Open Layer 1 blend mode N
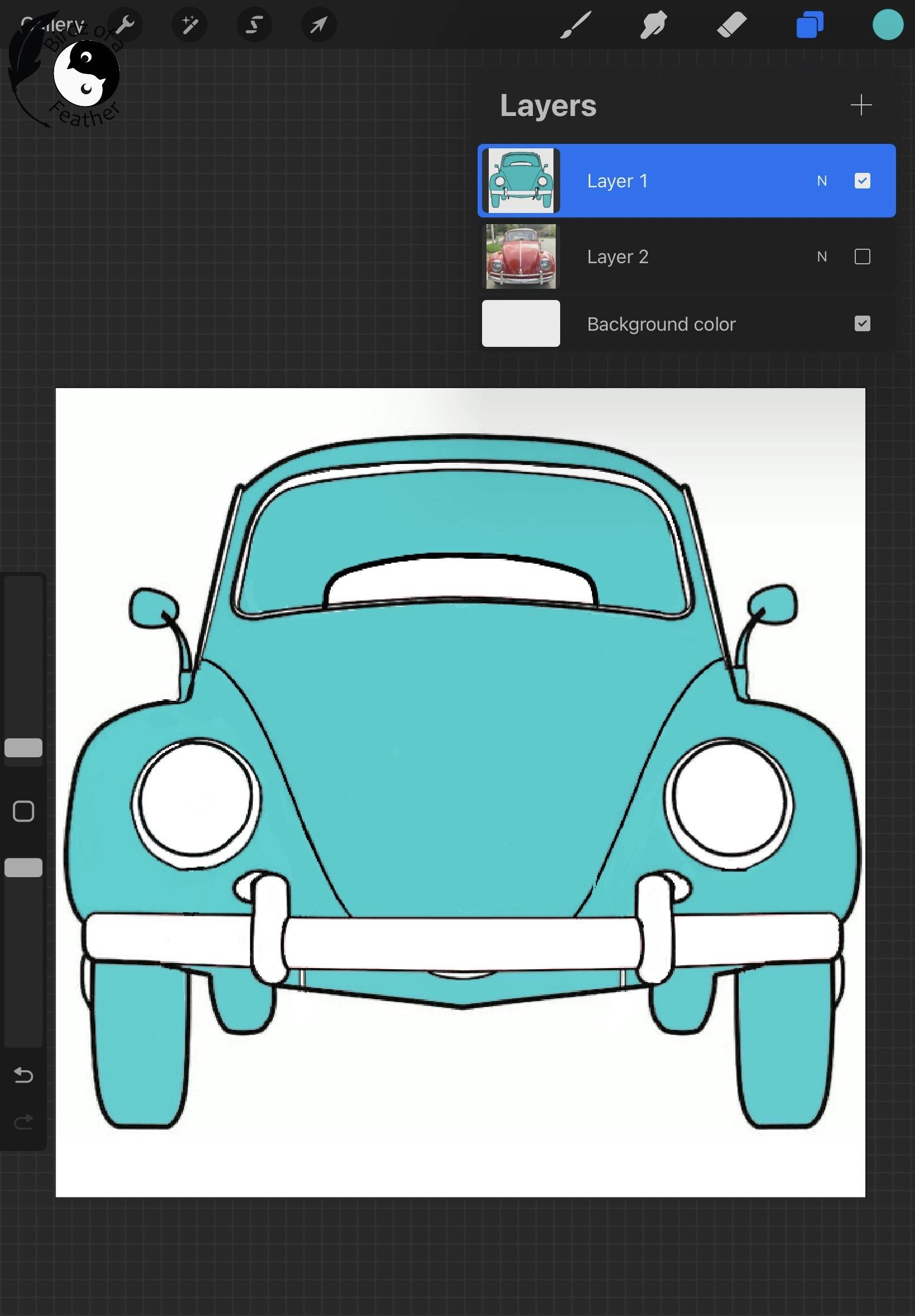This screenshot has height=1316, width=915. [x=822, y=181]
